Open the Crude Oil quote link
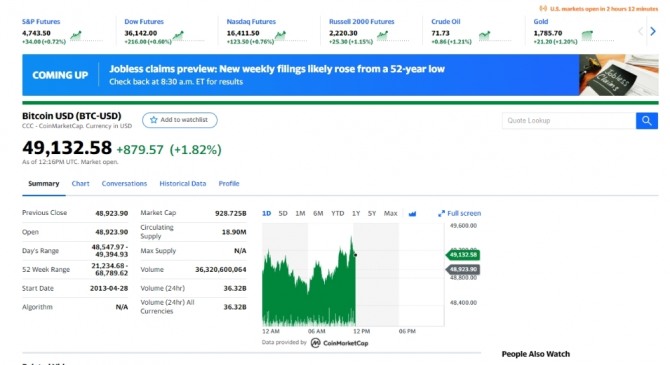 pos(446,22)
